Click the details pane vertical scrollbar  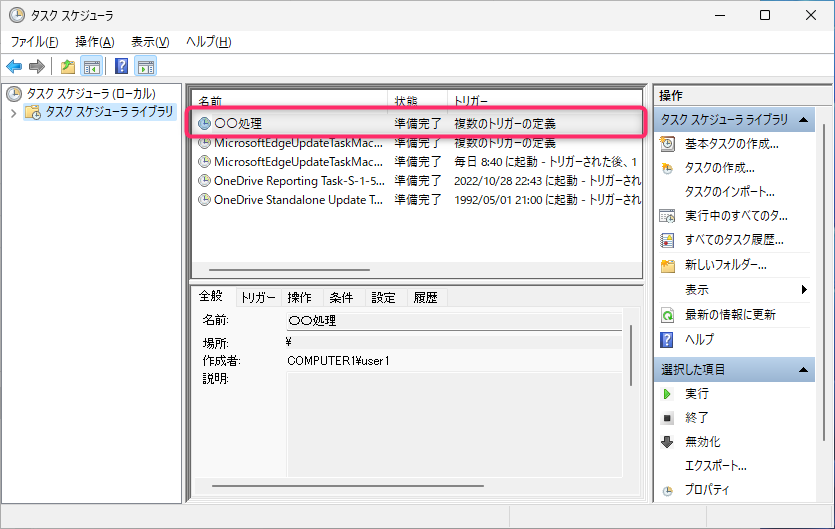pos(631,355)
